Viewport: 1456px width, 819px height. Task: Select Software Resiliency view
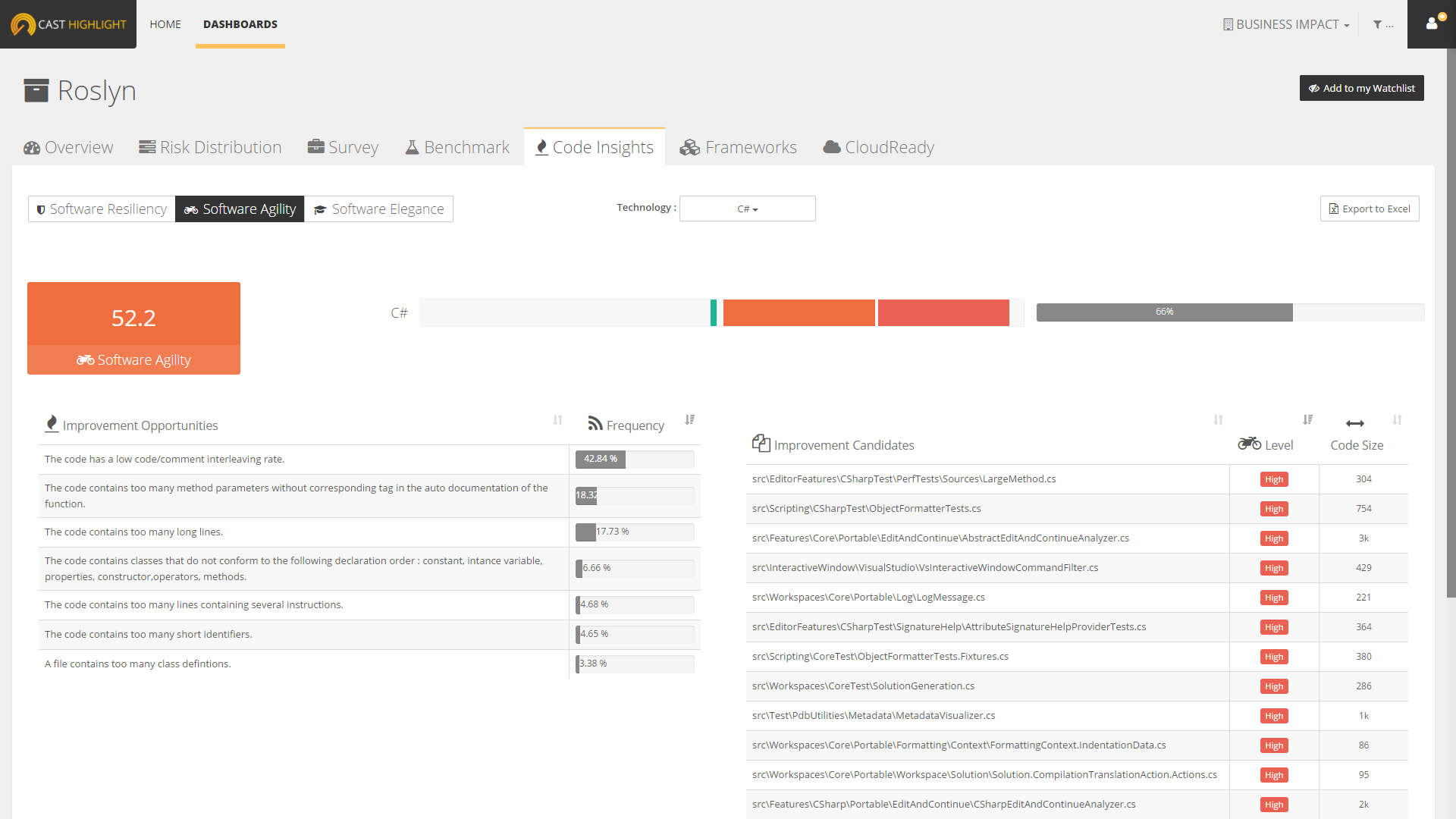102,209
